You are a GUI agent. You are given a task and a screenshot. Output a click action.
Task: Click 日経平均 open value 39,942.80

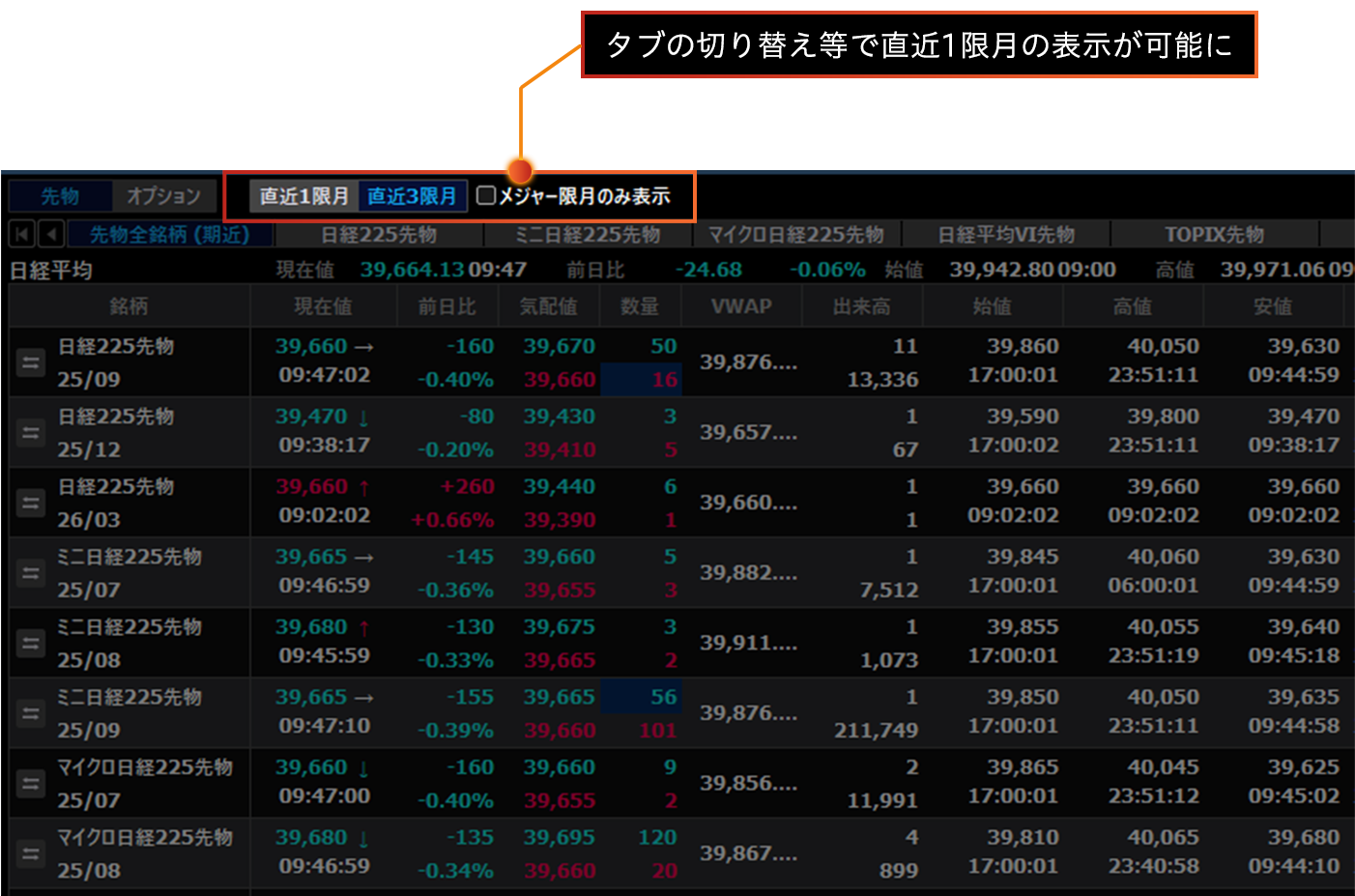(1001, 270)
